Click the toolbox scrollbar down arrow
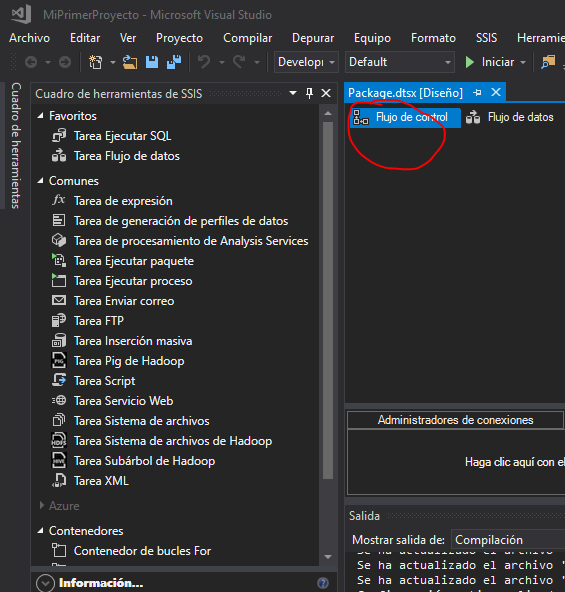Viewport: 565px width, 592px height. 328,557
